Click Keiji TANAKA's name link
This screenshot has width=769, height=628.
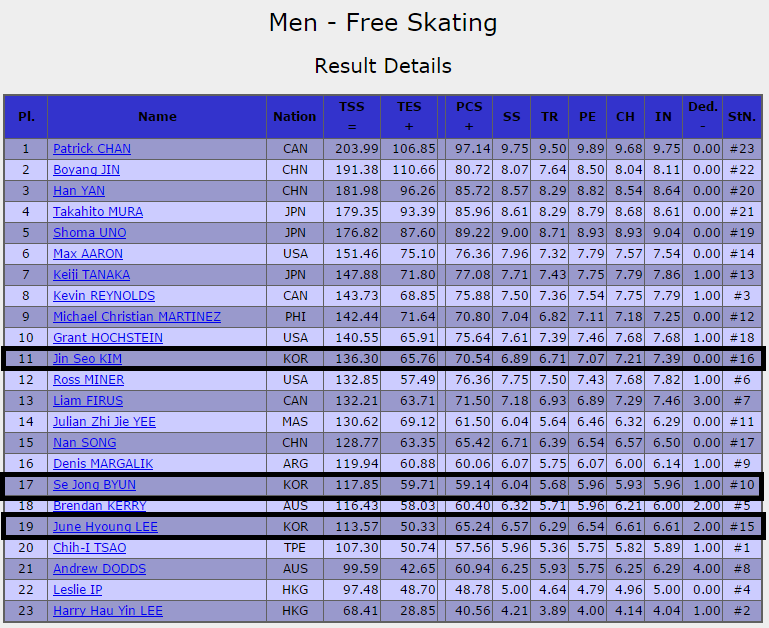[92, 275]
